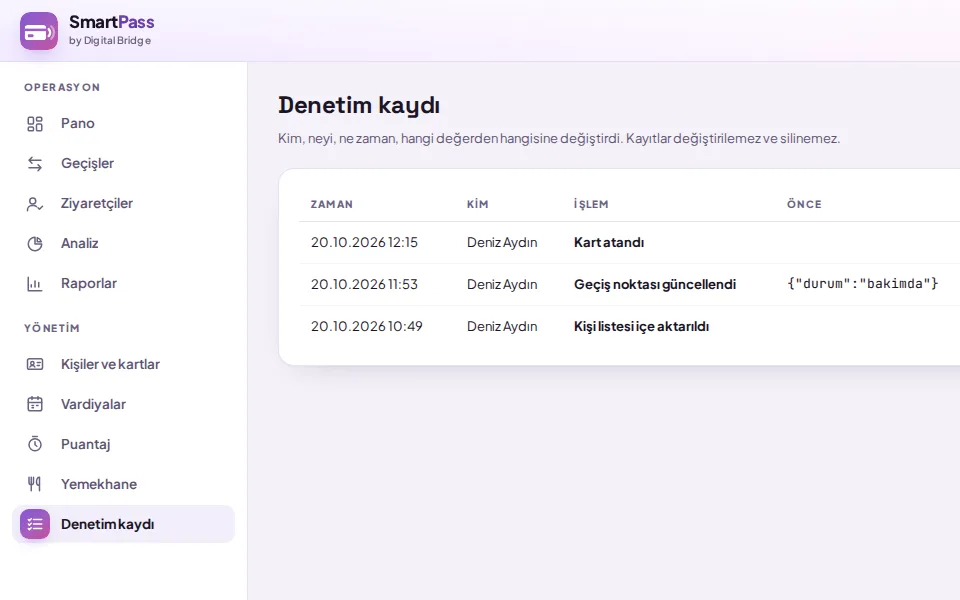Click the Kişi listesi içe aktarıldı entry
Screen dimensions: 960x600
642,326
